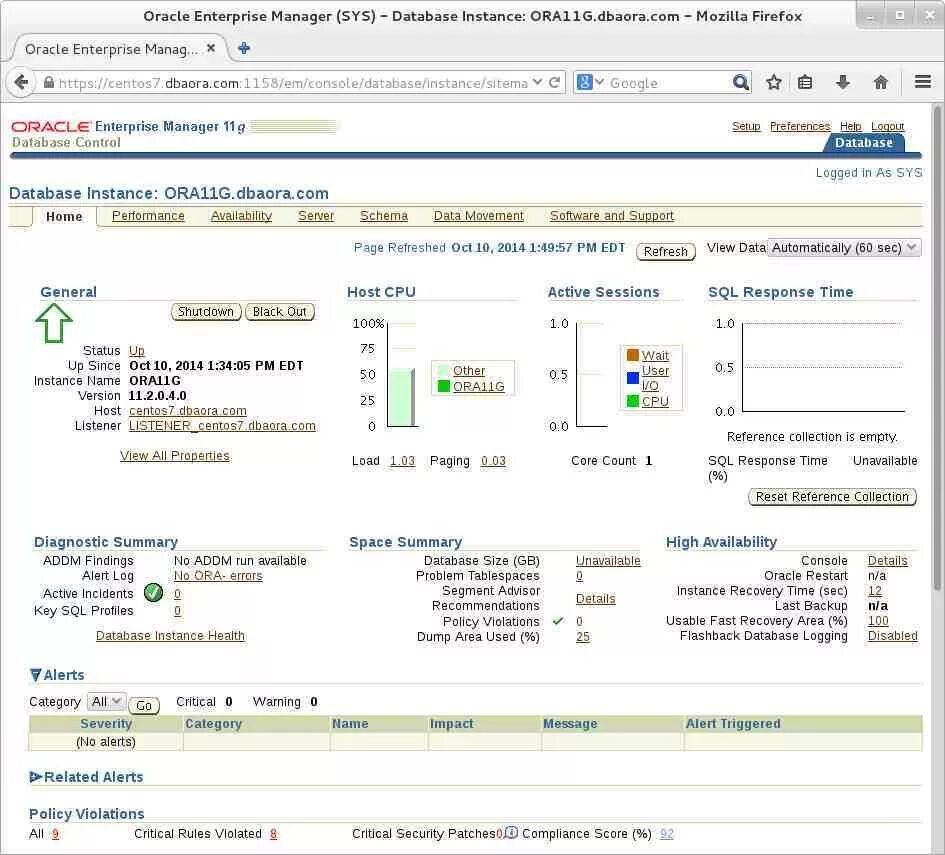Go back with the browser back arrow
The width and height of the screenshot is (945, 855).
[21, 83]
